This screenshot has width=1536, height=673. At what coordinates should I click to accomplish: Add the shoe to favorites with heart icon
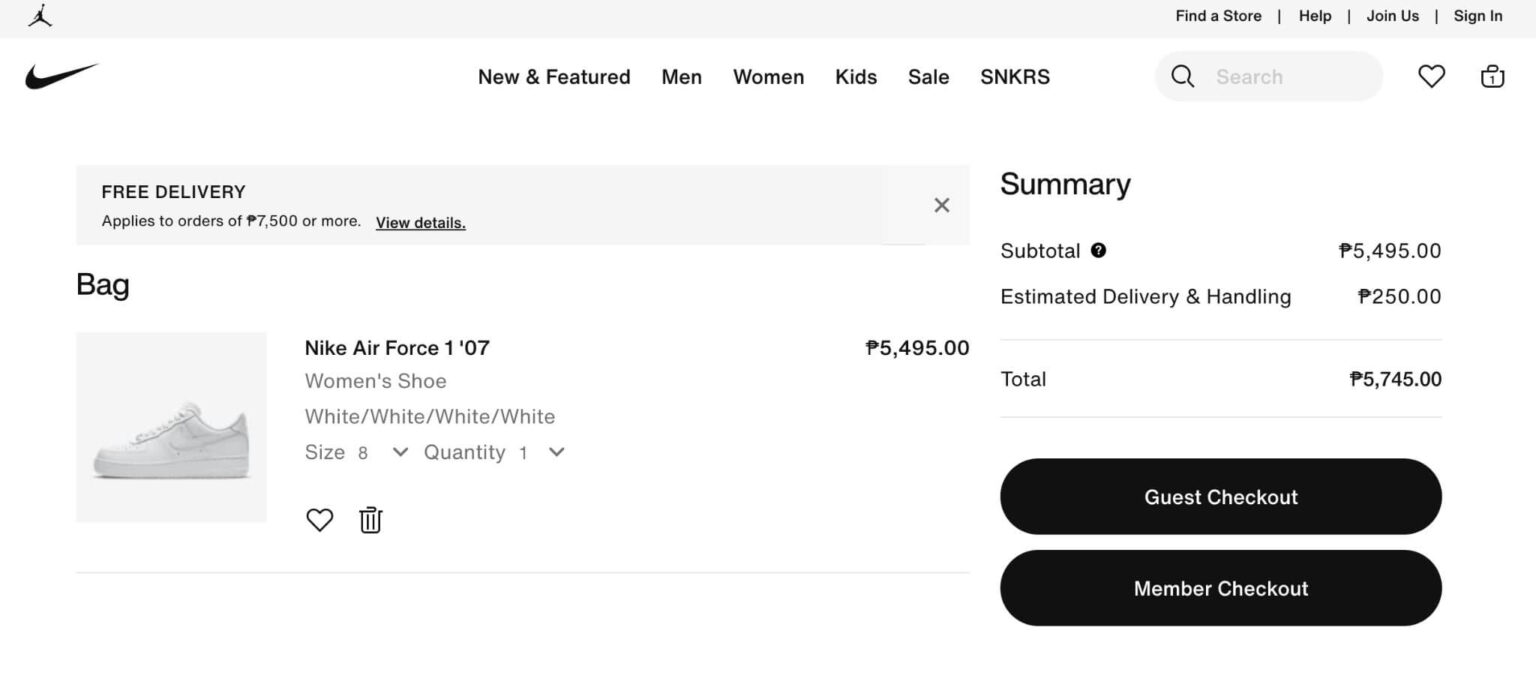(319, 519)
